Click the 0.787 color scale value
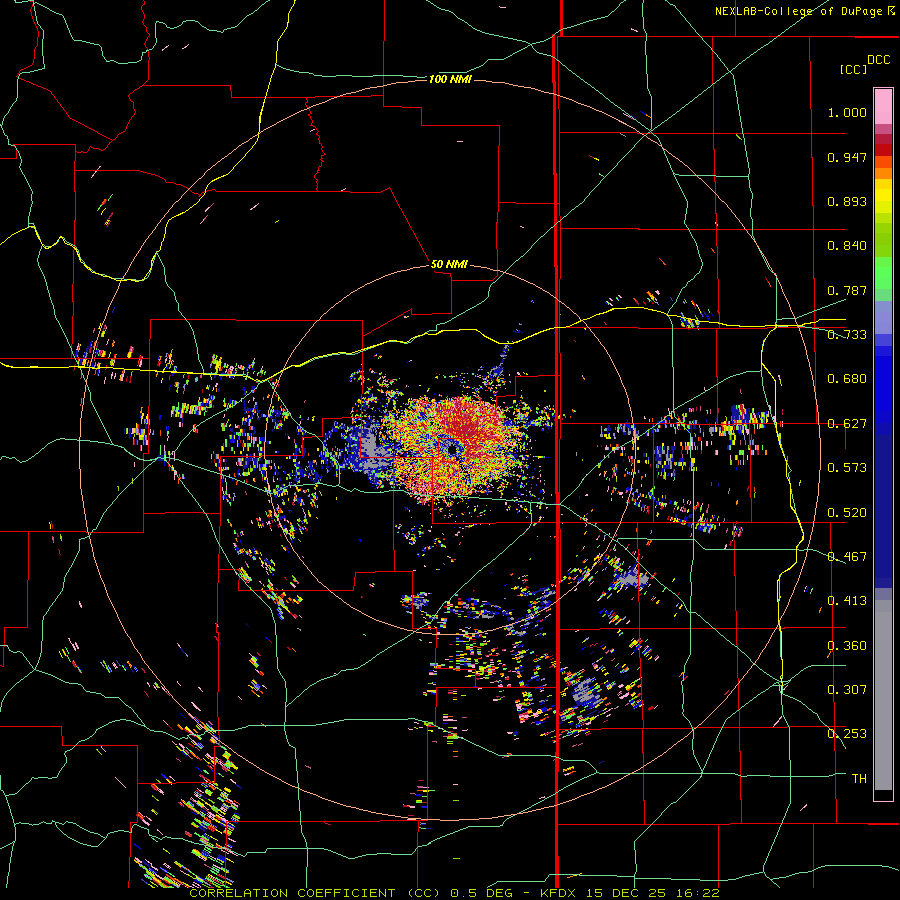This screenshot has height=900, width=900. pyautogui.click(x=847, y=290)
